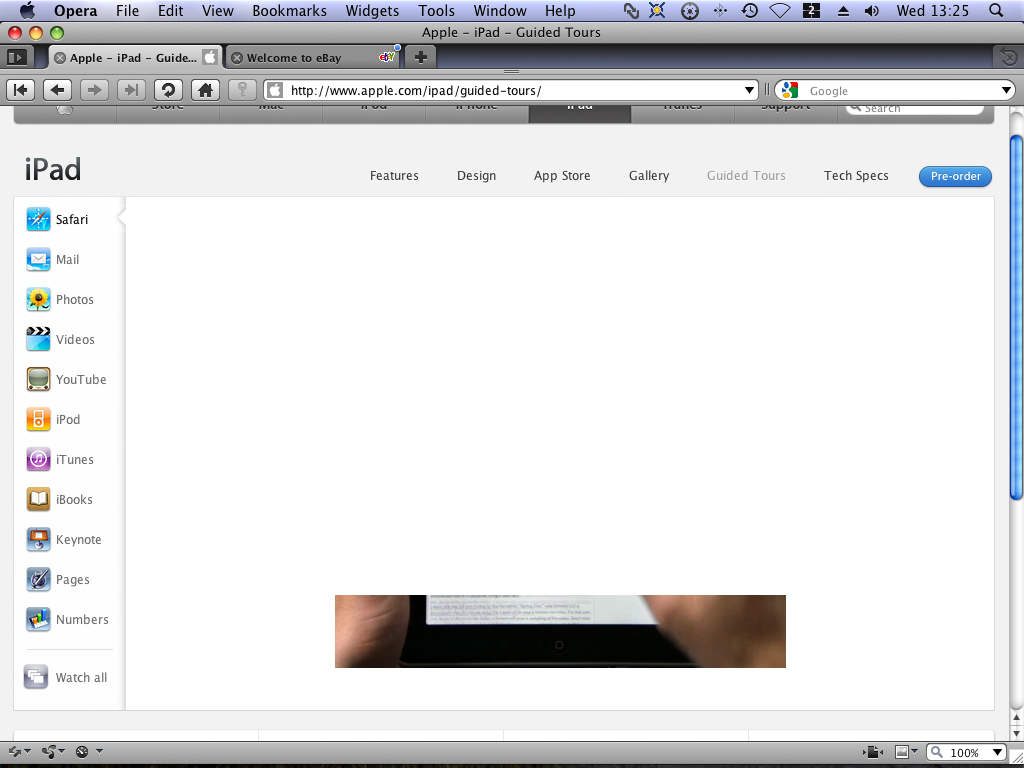Click the Watch all icon
Viewport: 1024px width, 768px height.
click(36, 677)
